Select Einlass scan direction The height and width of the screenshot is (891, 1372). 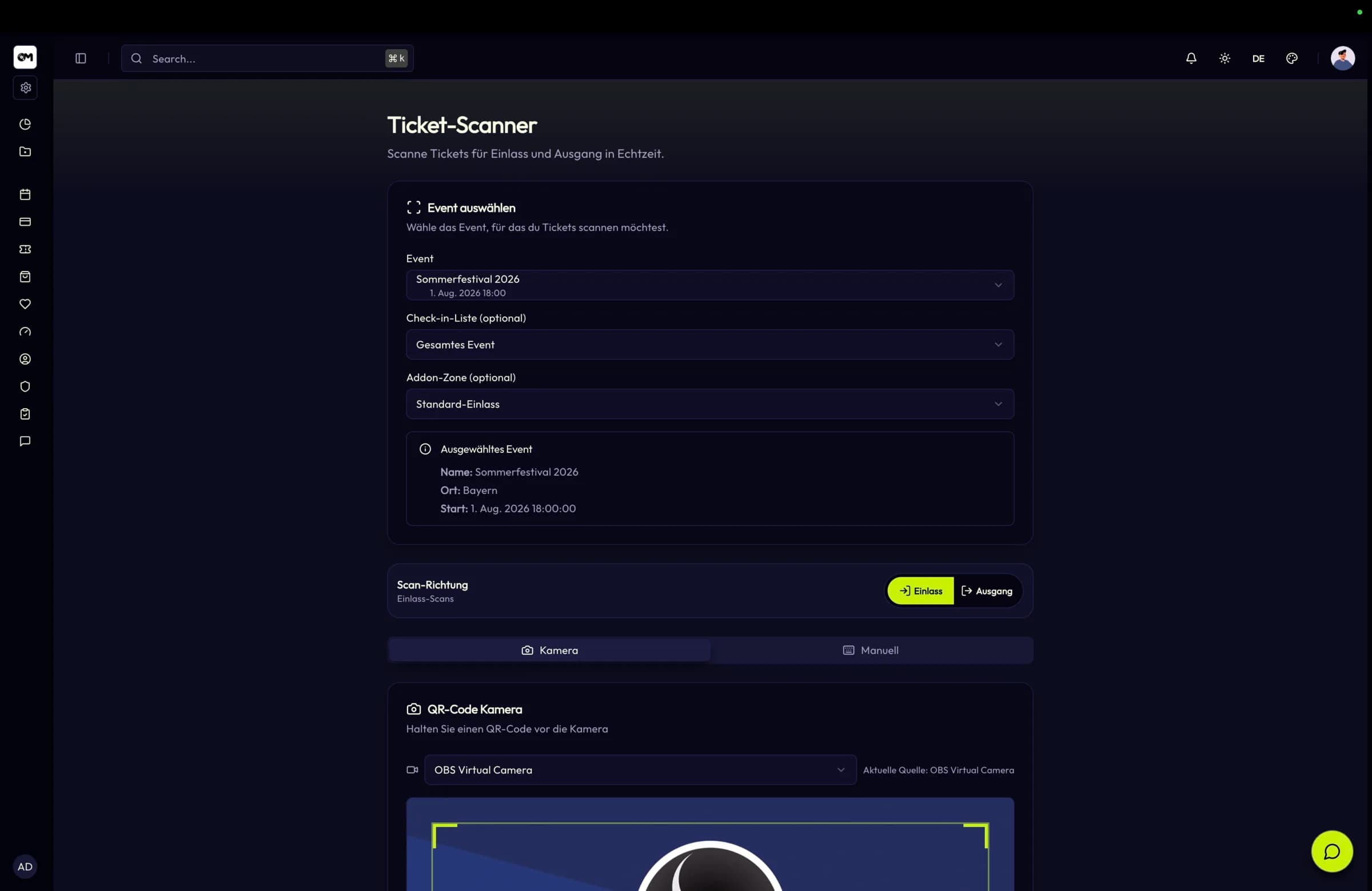920,591
